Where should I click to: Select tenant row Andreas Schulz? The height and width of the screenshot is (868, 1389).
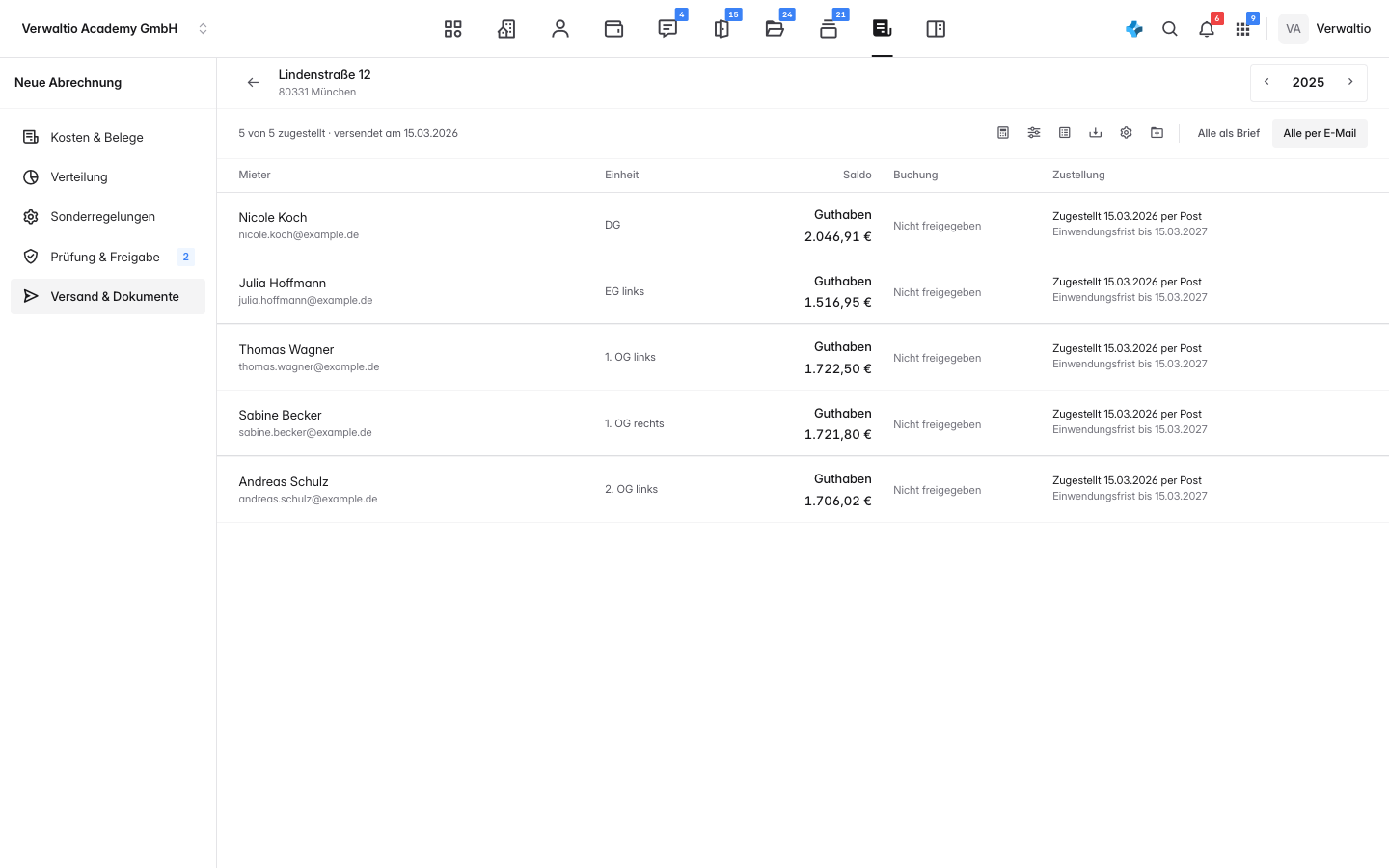click(803, 490)
